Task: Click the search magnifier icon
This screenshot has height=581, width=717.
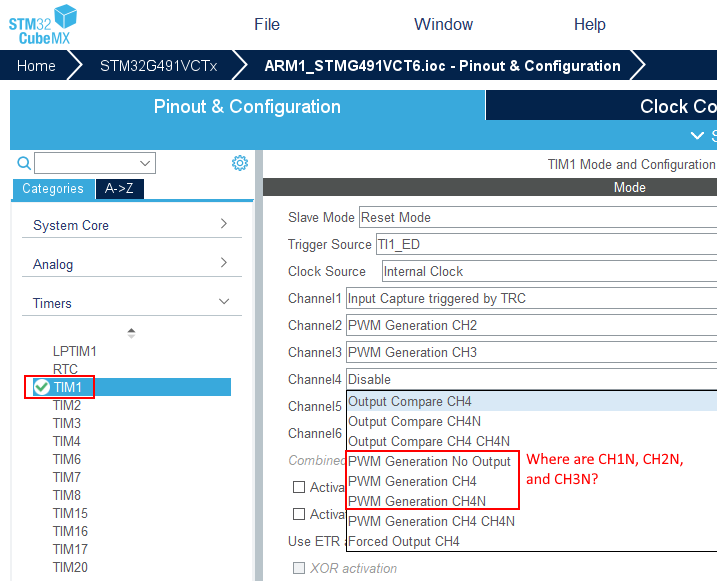Action: (24, 163)
